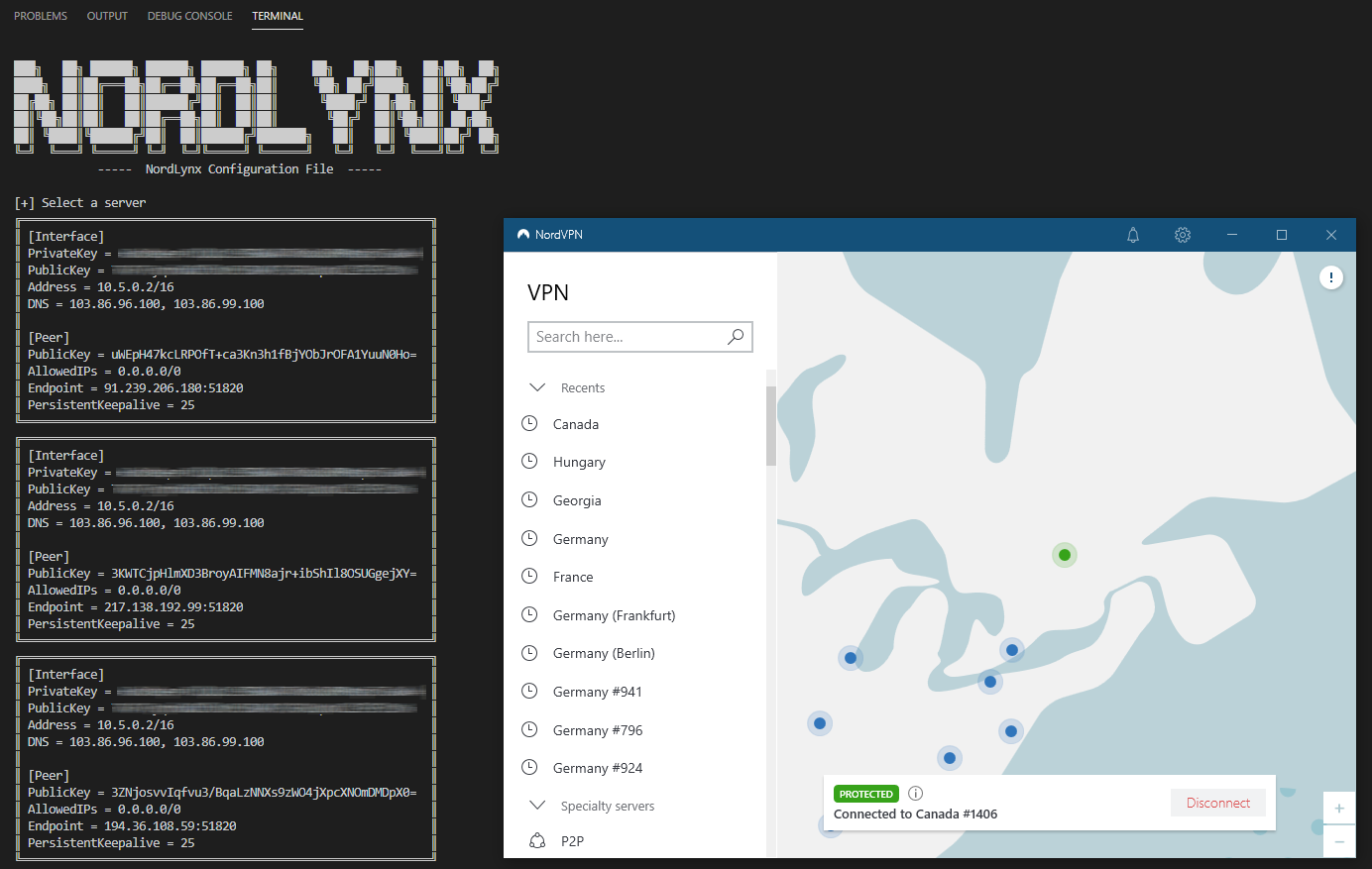Click the clock icon beside Hungary
This screenshot has height=869, width=1372.
[529, 461]
